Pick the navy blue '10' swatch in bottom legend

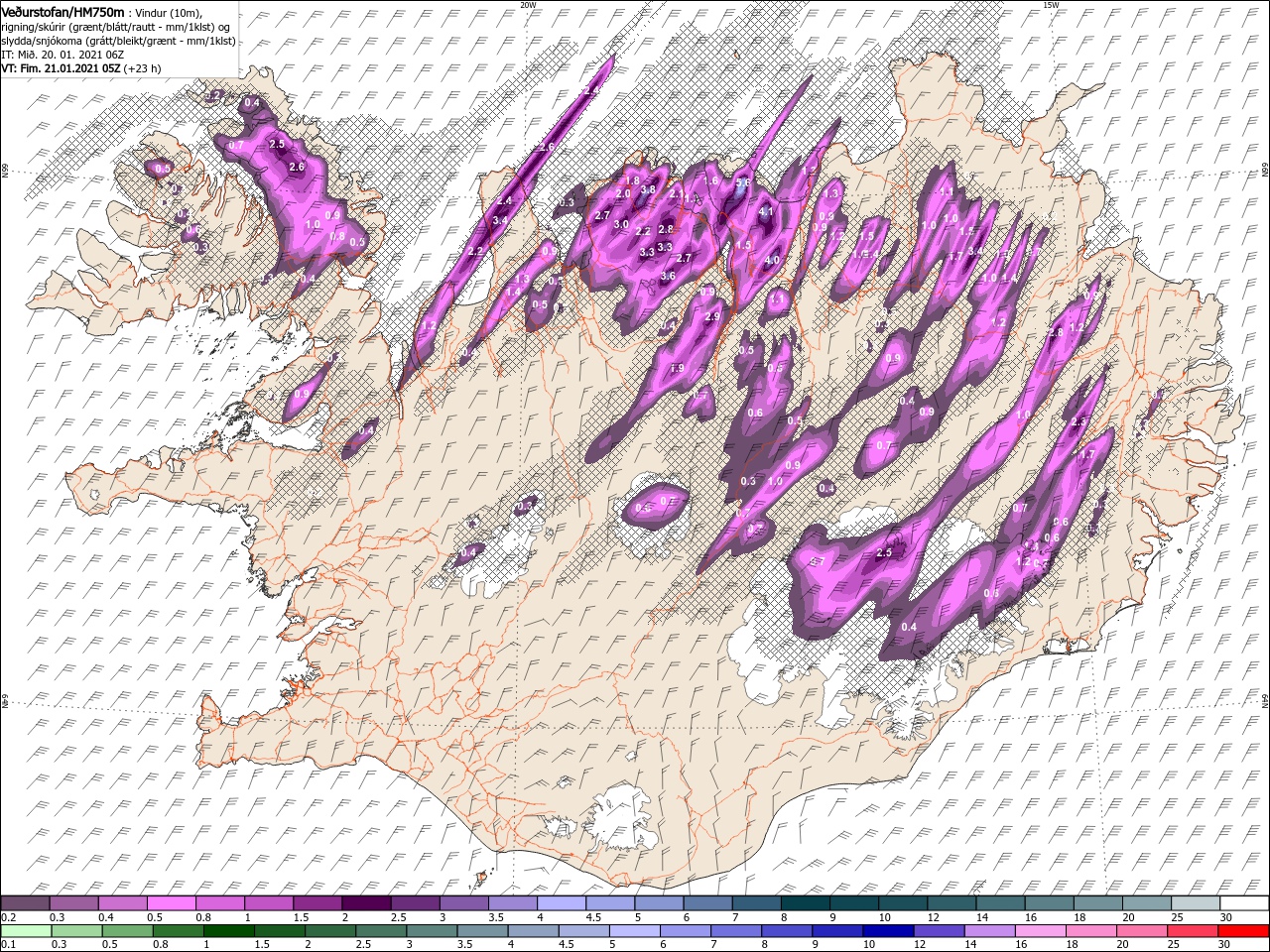click(888, 931)
